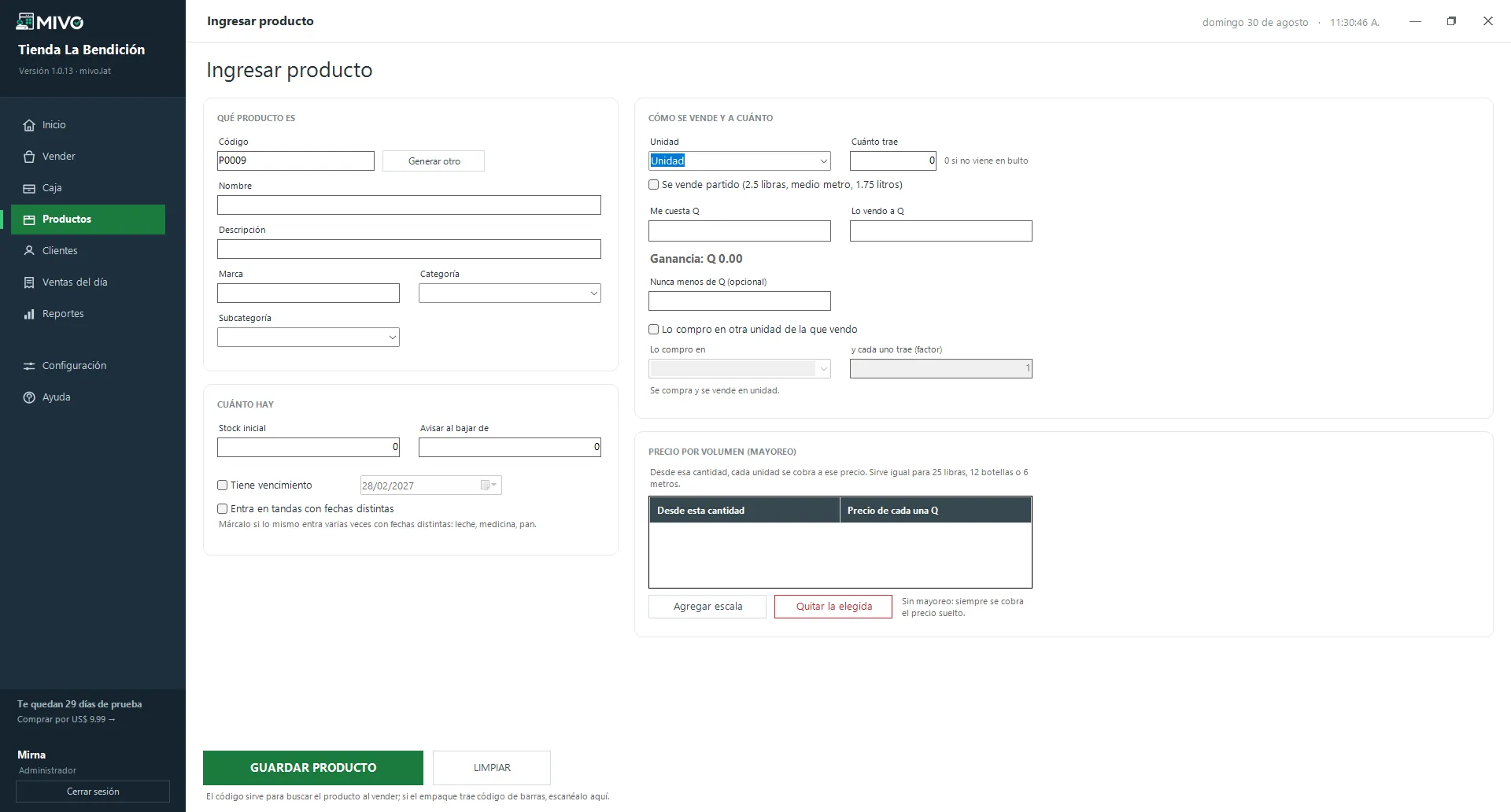Screen dimensions: 1511x812
Task: Click 'Quitar la elegida' button
Action: click(833, 607)
